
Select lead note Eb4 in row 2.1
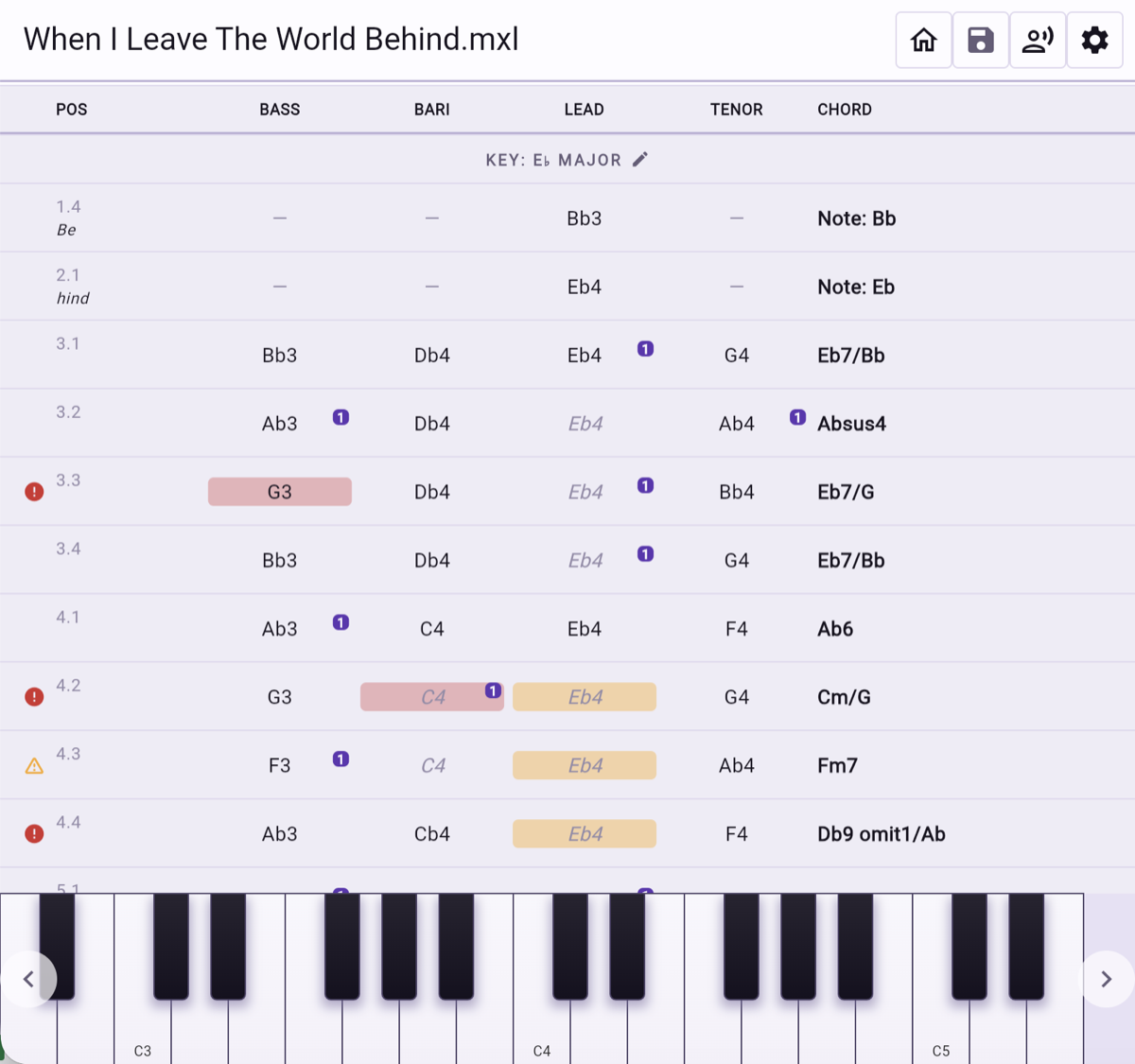[x=585, y=287]
